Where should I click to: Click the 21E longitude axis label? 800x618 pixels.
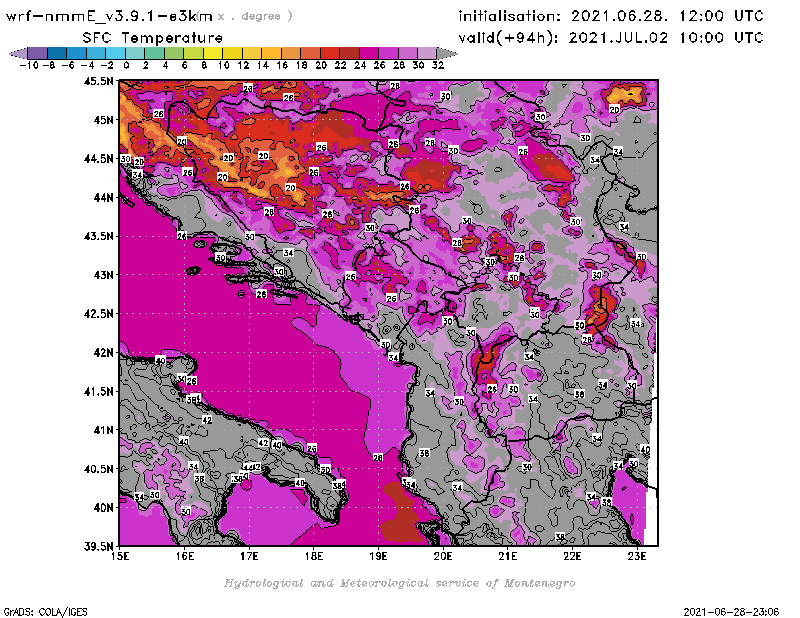click(508, 556)
